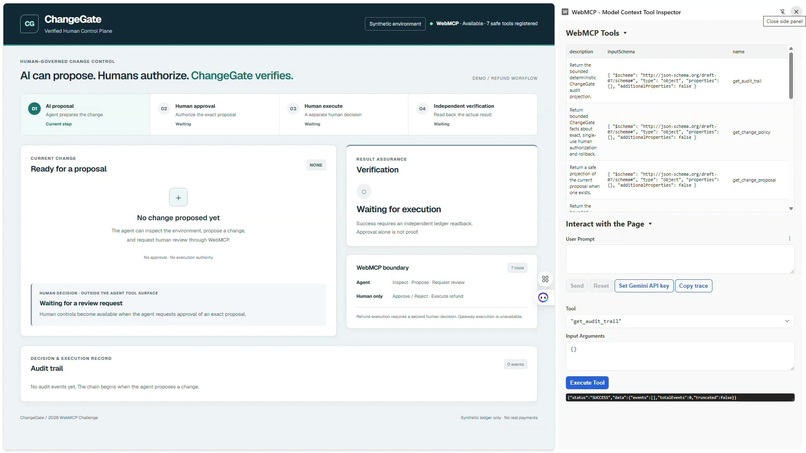Click the tool output result JSON bar
The width and height of the screenshot is (806, 453).
680,397
